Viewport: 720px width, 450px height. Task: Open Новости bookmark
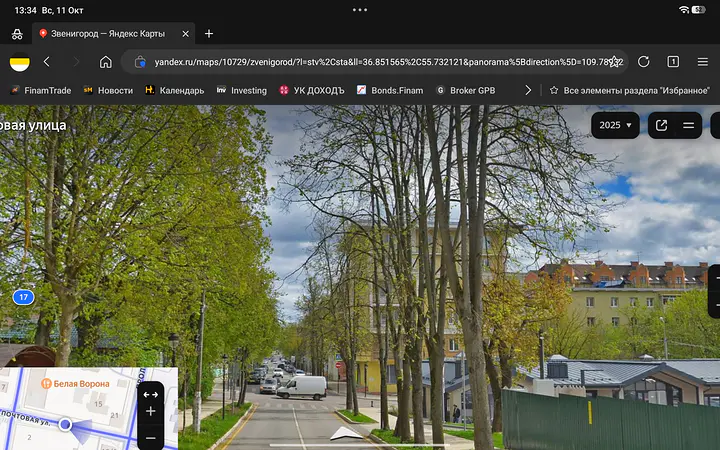(x=108, y=90)
